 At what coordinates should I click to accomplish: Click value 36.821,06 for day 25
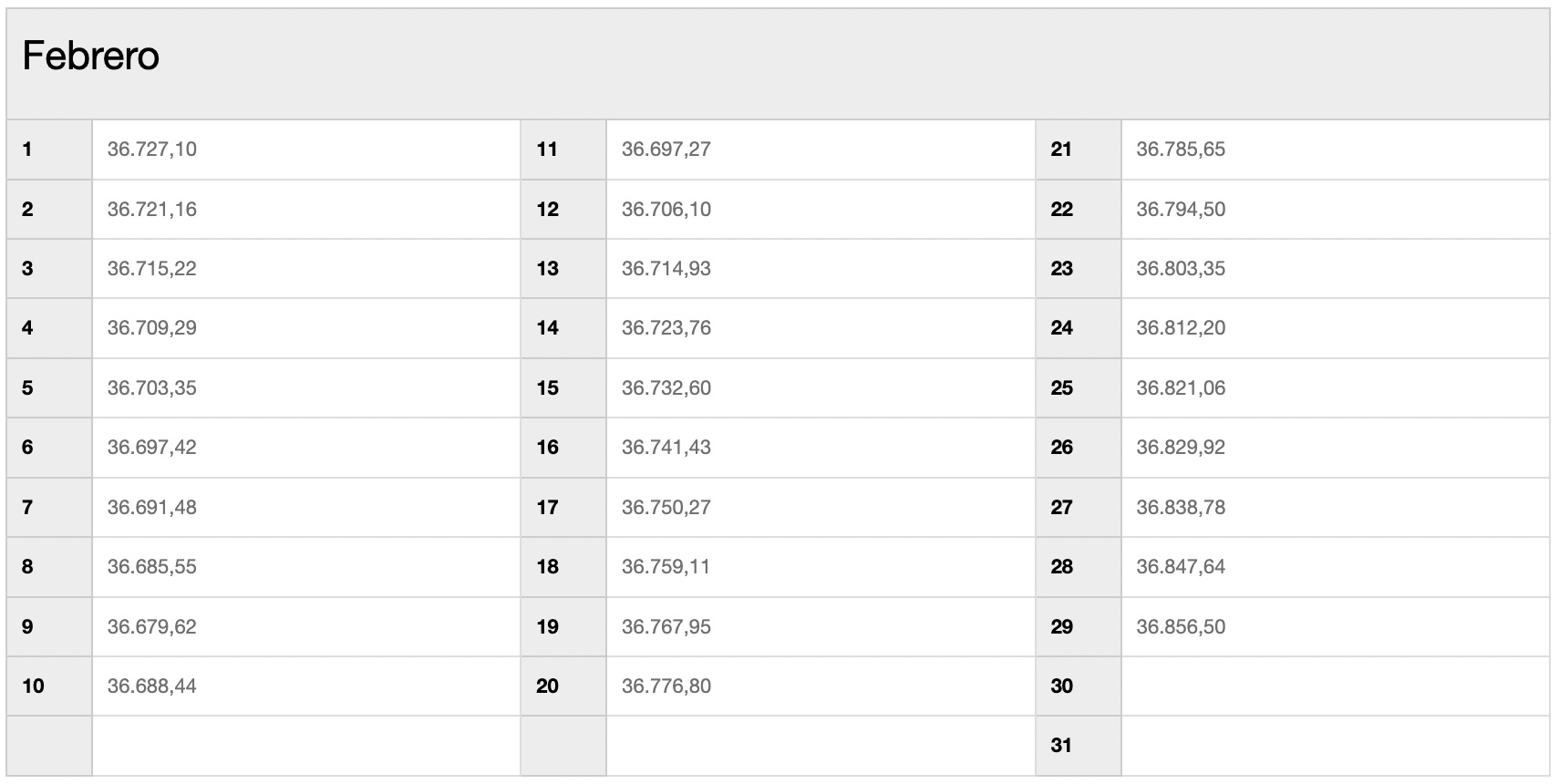(1181, 387)
